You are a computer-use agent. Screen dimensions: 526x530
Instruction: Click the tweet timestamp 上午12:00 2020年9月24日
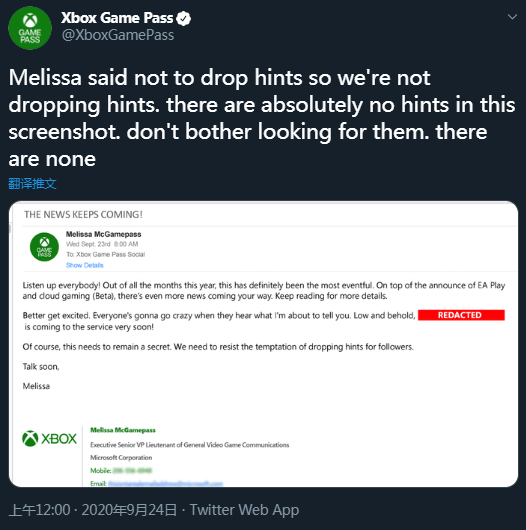point(93,510)
